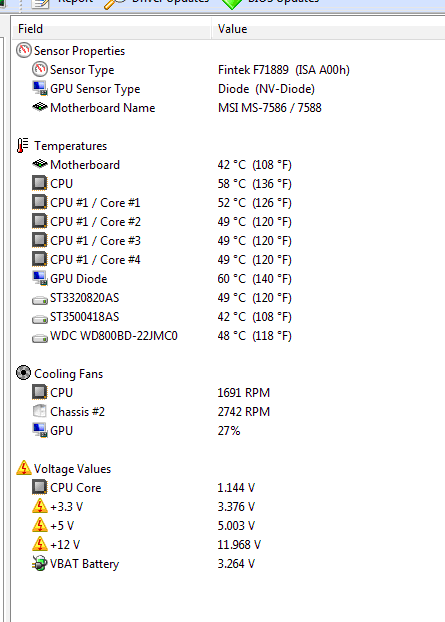Click the +12 V value 11.968 V
The height and width of the screenshot is (622, 445).
pyautogui.click(x=239, y=545)
